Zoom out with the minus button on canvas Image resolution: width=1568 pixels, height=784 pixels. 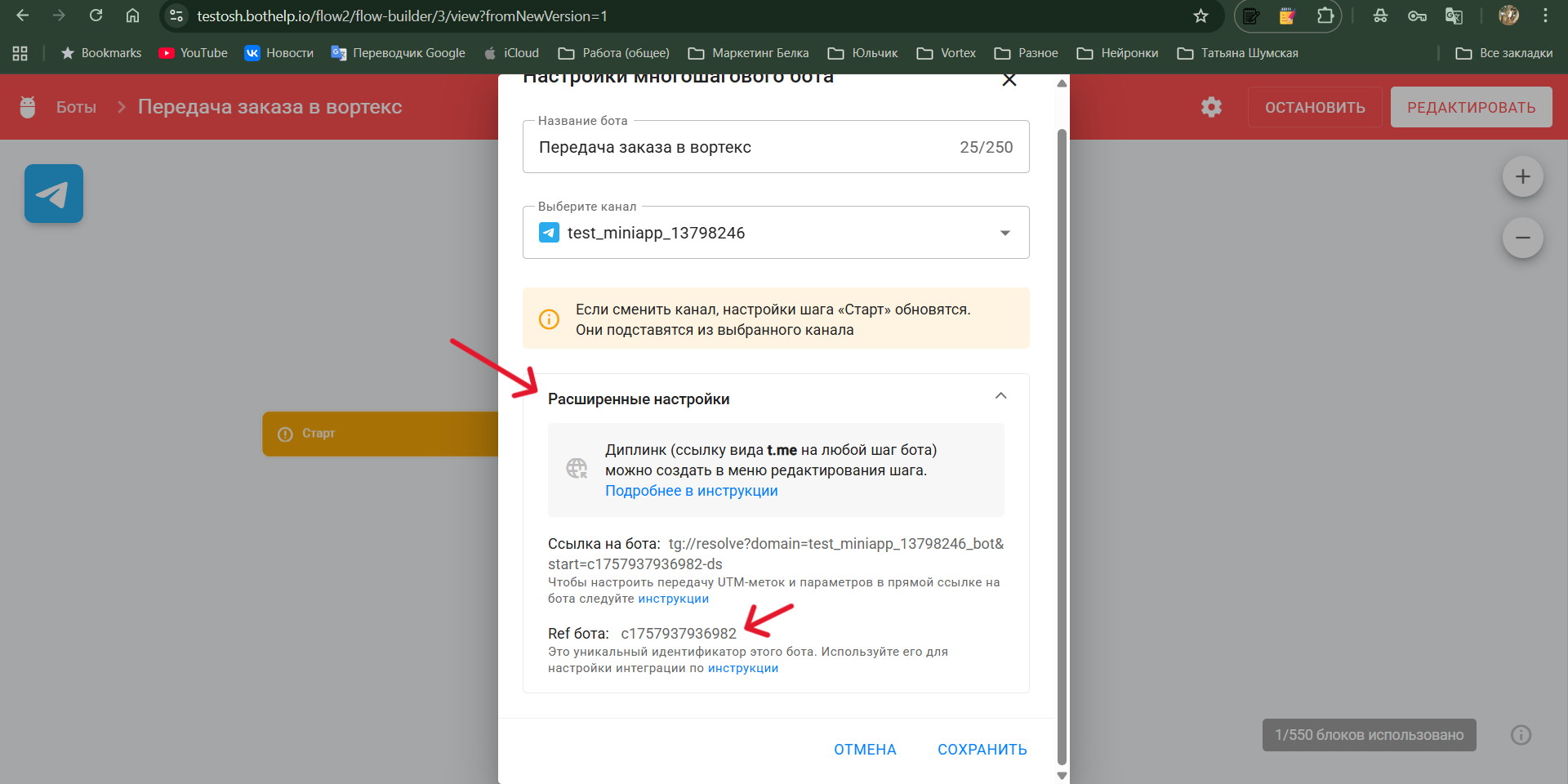(x=1522, y=238)
